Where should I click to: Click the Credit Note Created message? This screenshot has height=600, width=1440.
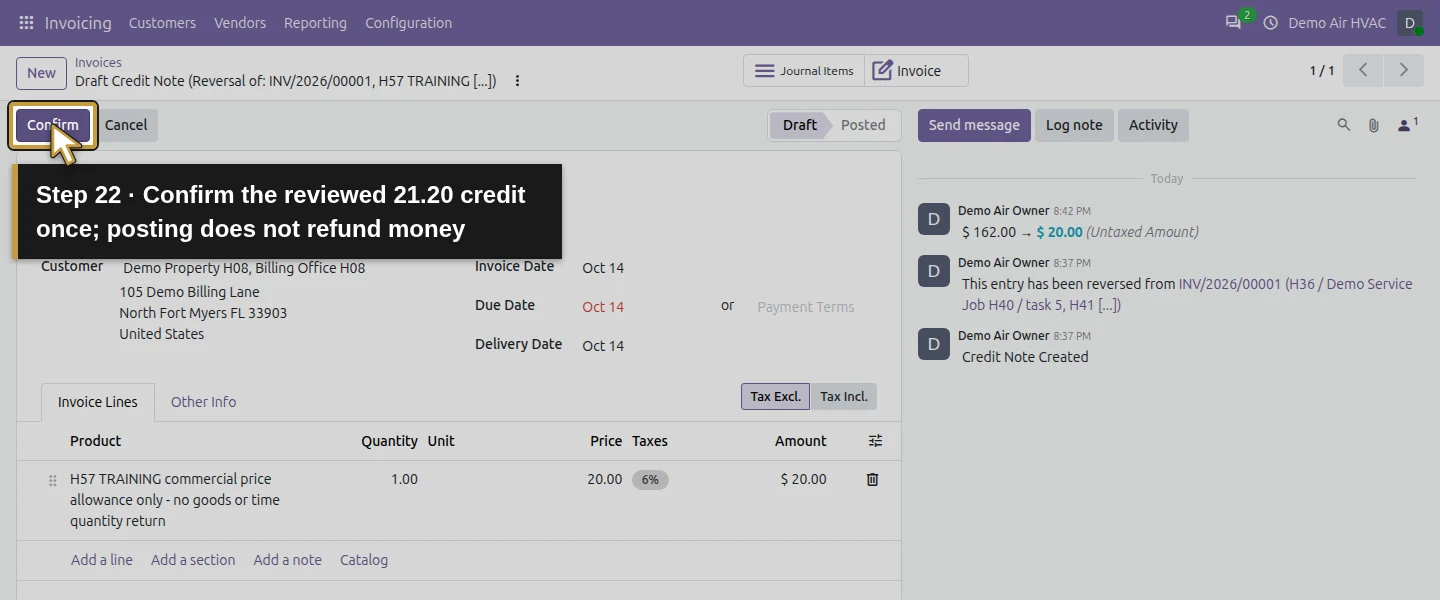pos(1025,357)
